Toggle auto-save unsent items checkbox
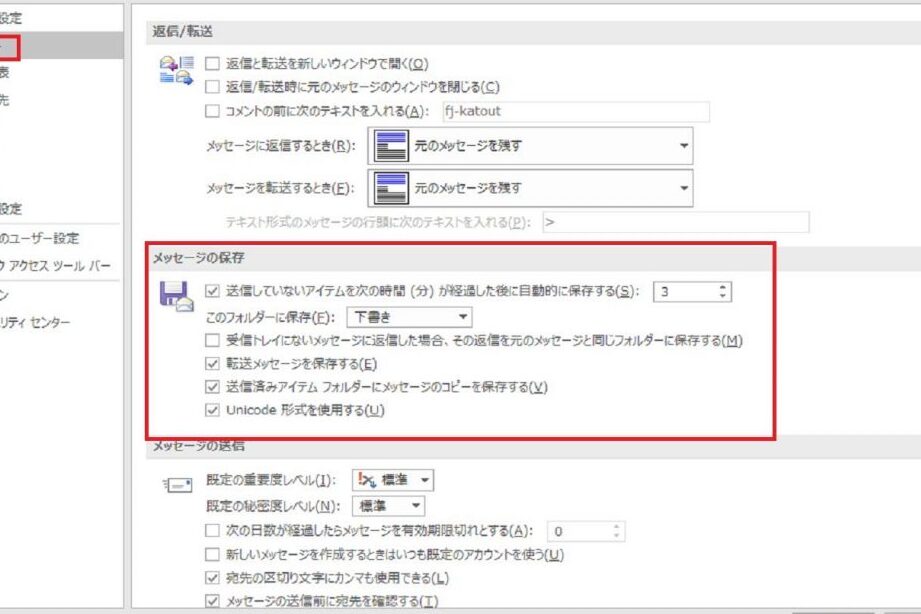Viewport: 921px width, 614px height. click(x=212, y=292)
